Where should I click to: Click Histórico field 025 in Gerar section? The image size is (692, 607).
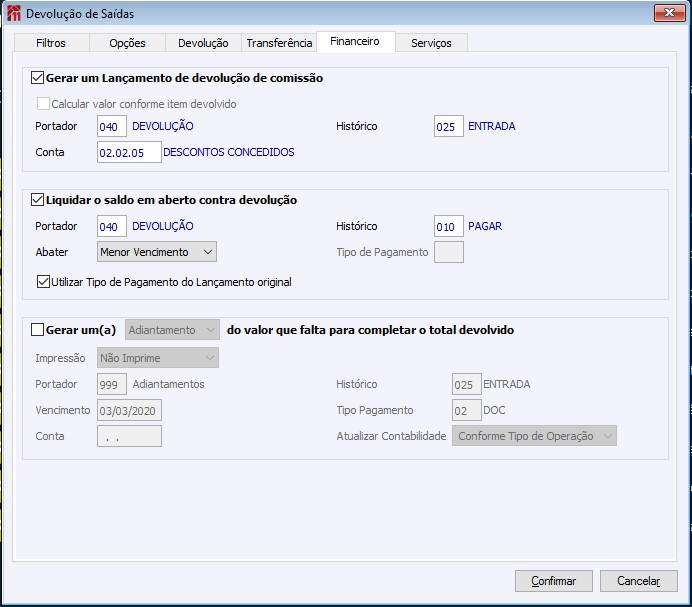click(466, 384)
